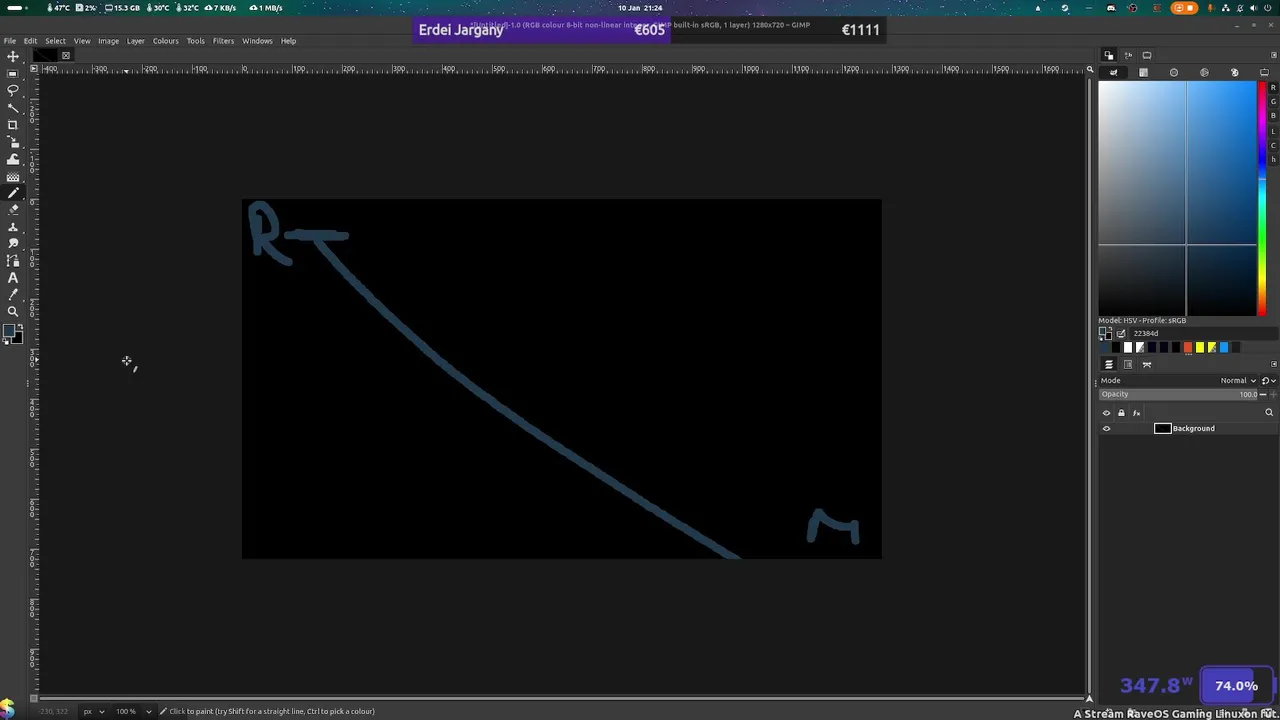
Task: Open the Colours menu
Action: (165, 41)
